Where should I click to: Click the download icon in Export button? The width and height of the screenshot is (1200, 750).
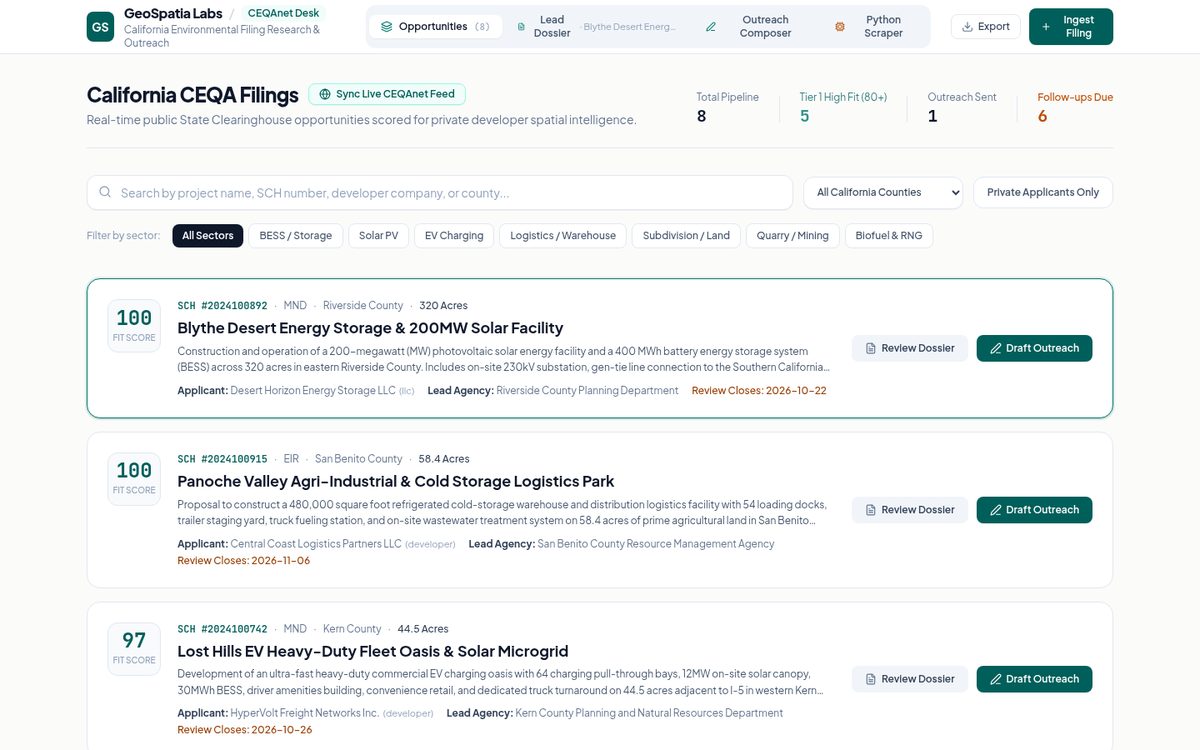click(967, 27)
